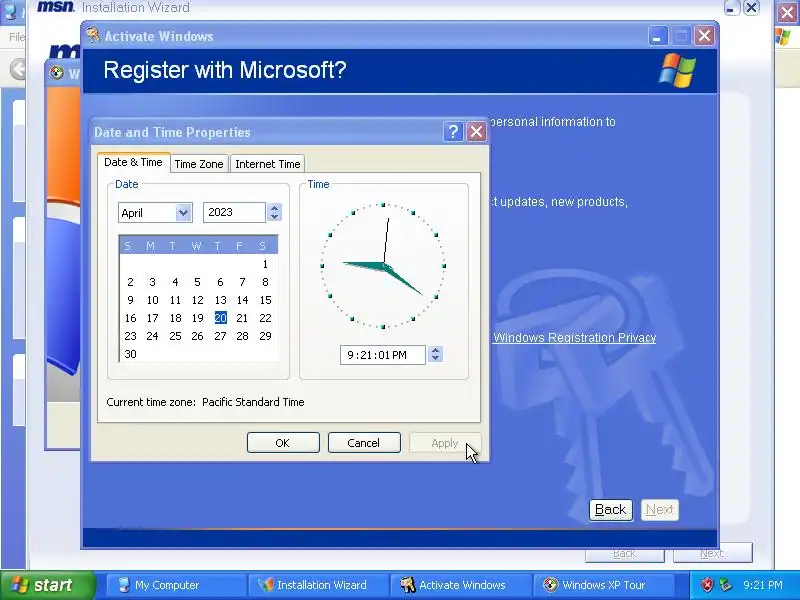Click the Next button in Installation Wizard
The image size is (800, 600).
(712, 553)
